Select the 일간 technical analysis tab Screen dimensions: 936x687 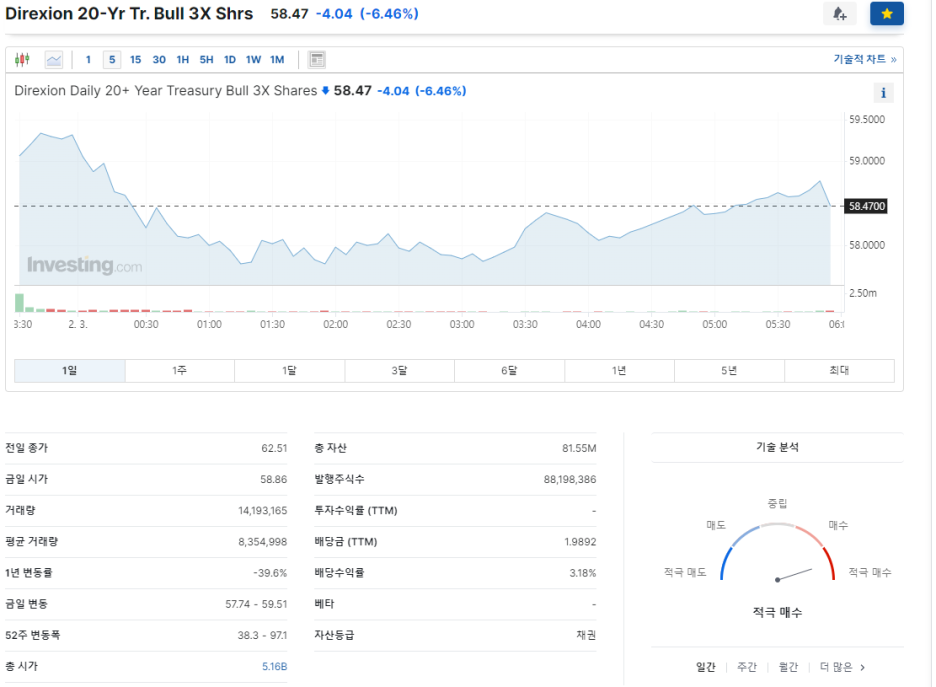(706, 667)
